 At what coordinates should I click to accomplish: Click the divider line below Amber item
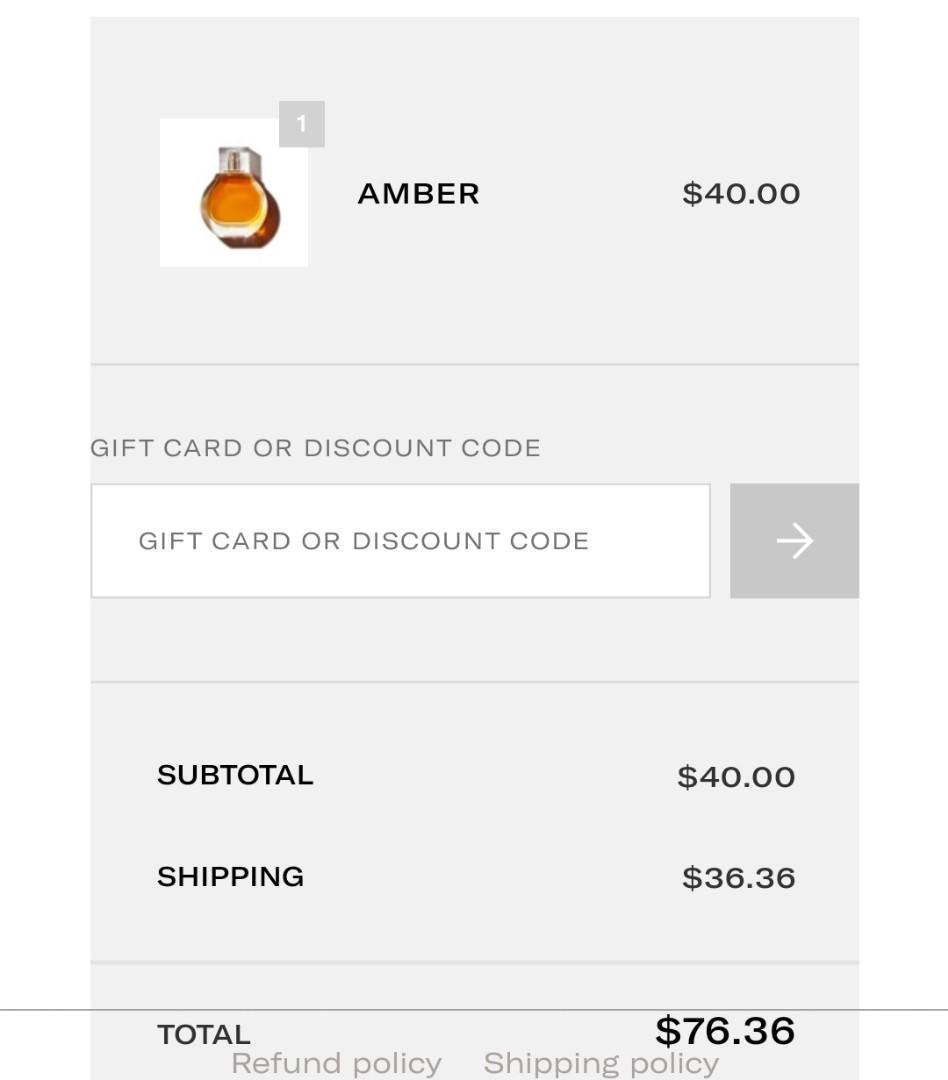pyautogui.click(x=475, y=364)
